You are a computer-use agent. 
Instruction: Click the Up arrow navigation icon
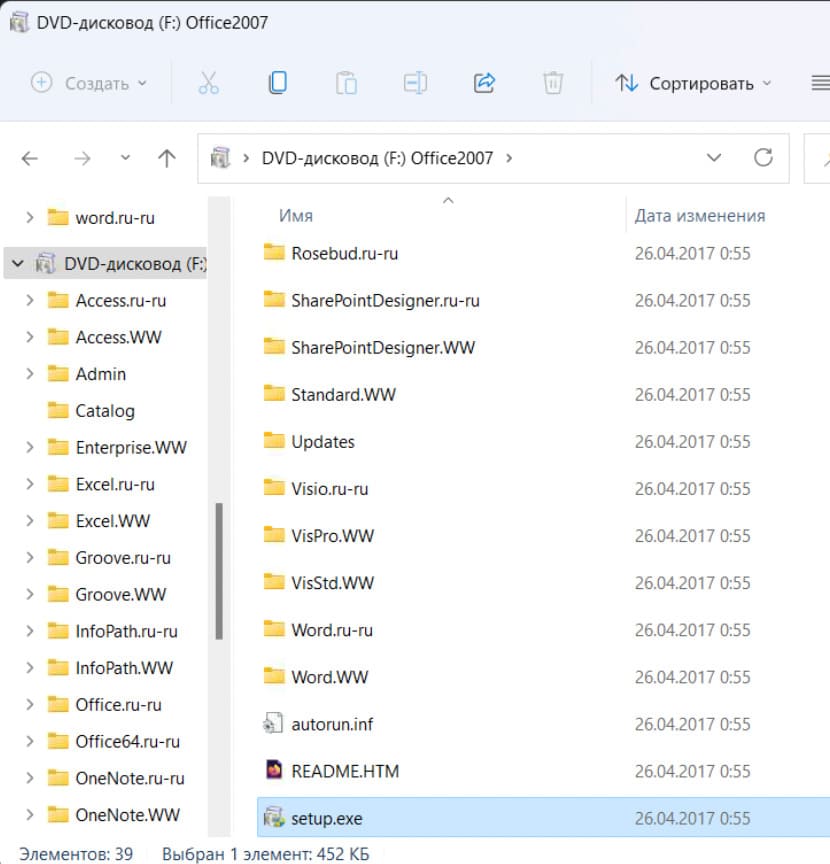point(168,158)
